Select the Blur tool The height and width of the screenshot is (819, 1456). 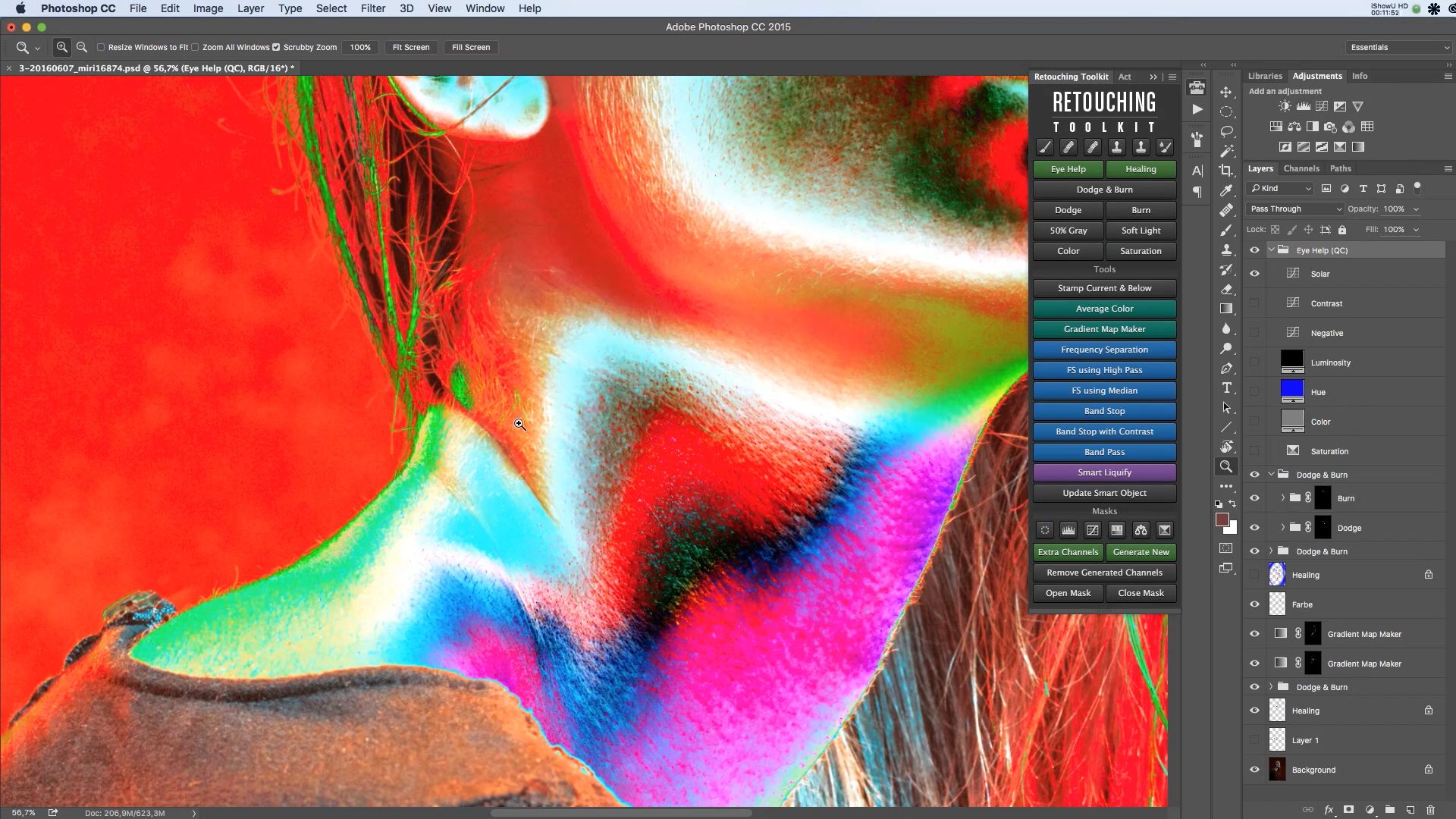click(1226, 328)
